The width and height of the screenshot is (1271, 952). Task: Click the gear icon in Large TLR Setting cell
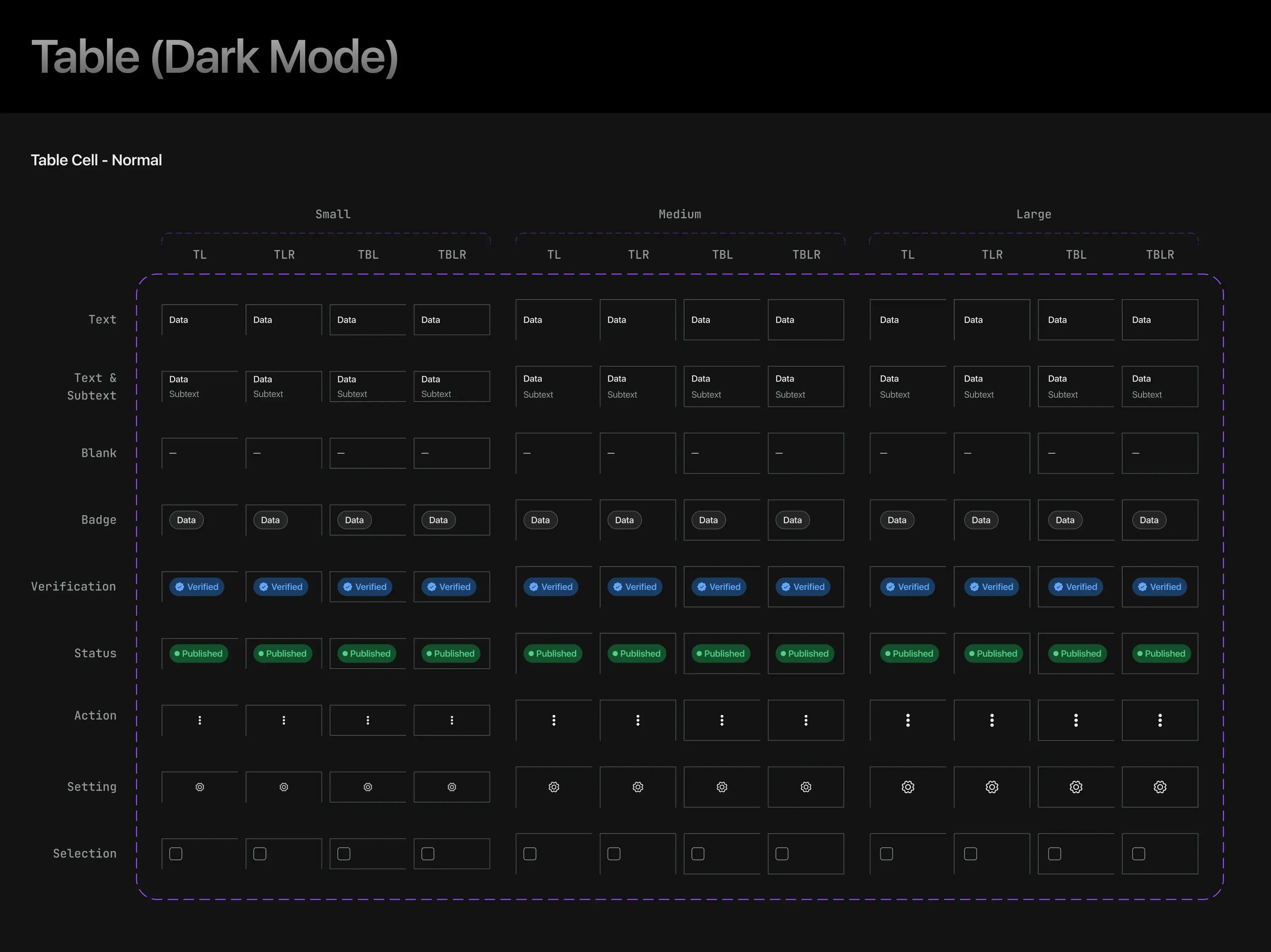pos(992,787)
